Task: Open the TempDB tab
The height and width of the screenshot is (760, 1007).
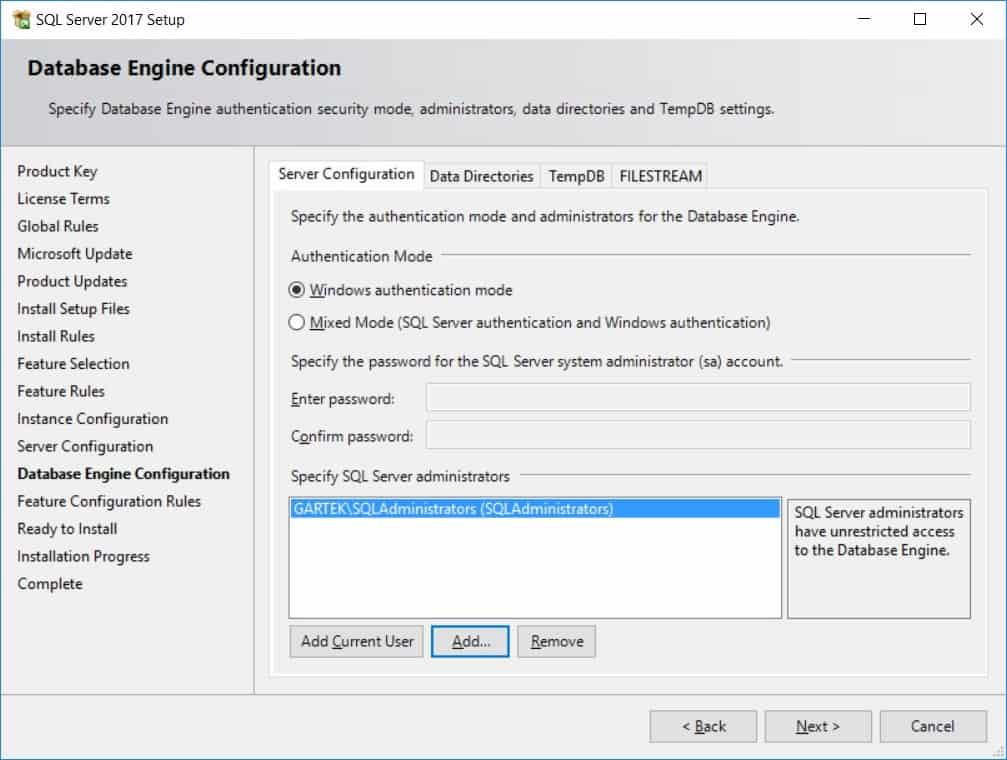Action: click(x=576, y=176)
